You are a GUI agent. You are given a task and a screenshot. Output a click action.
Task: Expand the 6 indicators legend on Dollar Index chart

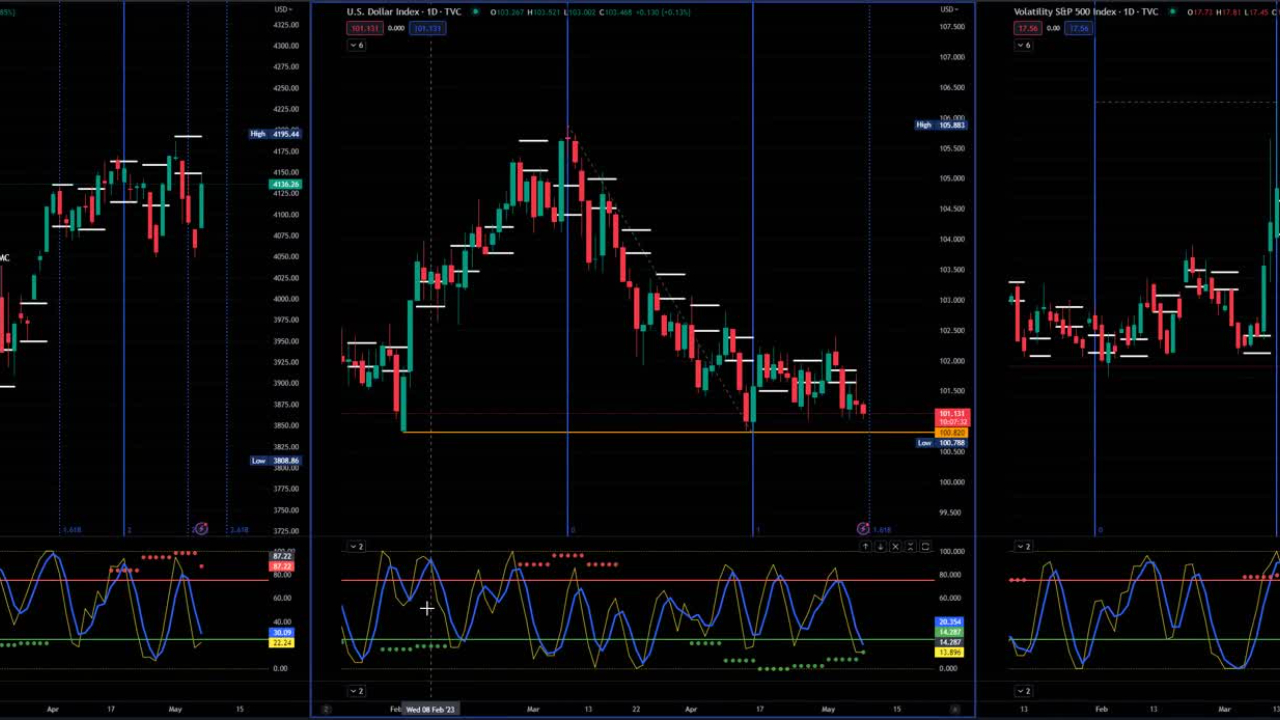[x=357, y=45]
